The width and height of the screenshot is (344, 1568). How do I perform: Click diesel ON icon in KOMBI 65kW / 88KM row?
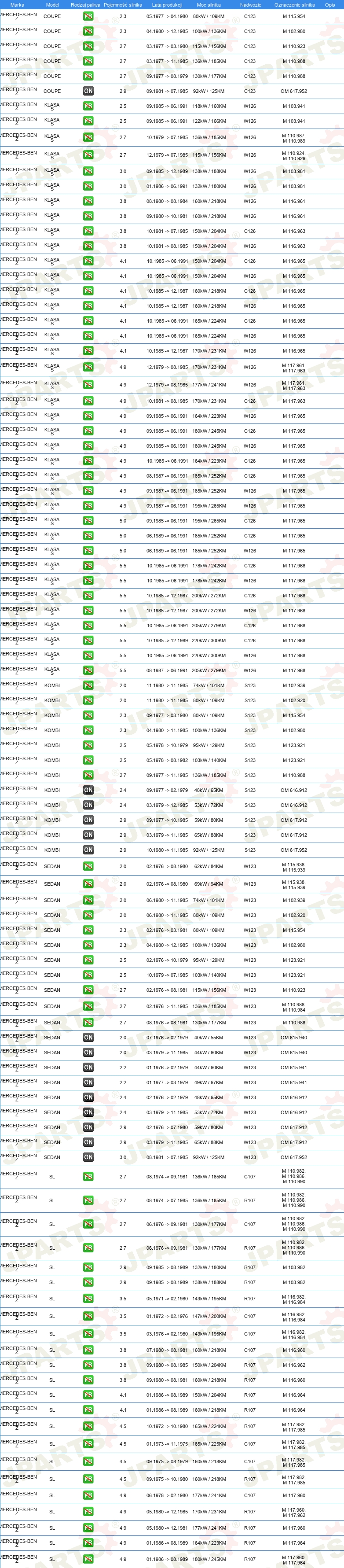click(88, 835)
